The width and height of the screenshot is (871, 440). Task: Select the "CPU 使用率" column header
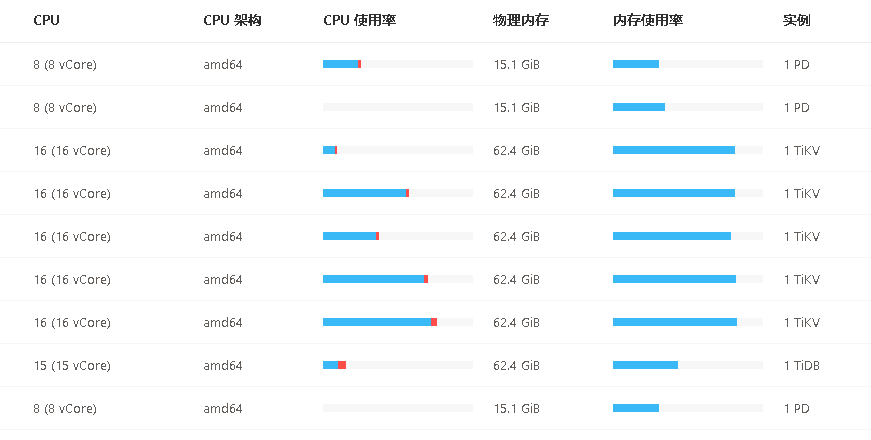[x=360, y=21]
